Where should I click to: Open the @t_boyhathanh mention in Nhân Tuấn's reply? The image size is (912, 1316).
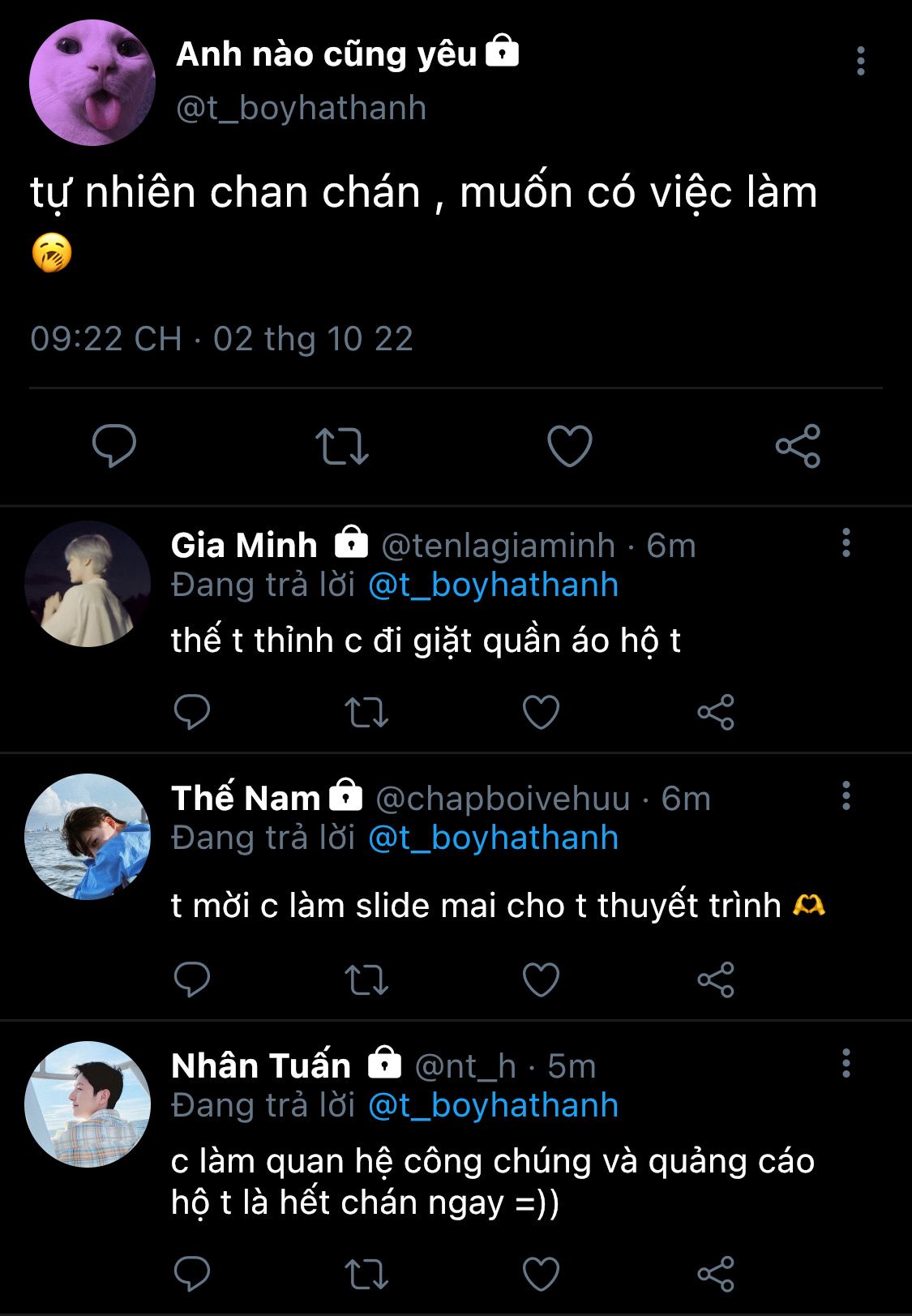click(493, 1105)
